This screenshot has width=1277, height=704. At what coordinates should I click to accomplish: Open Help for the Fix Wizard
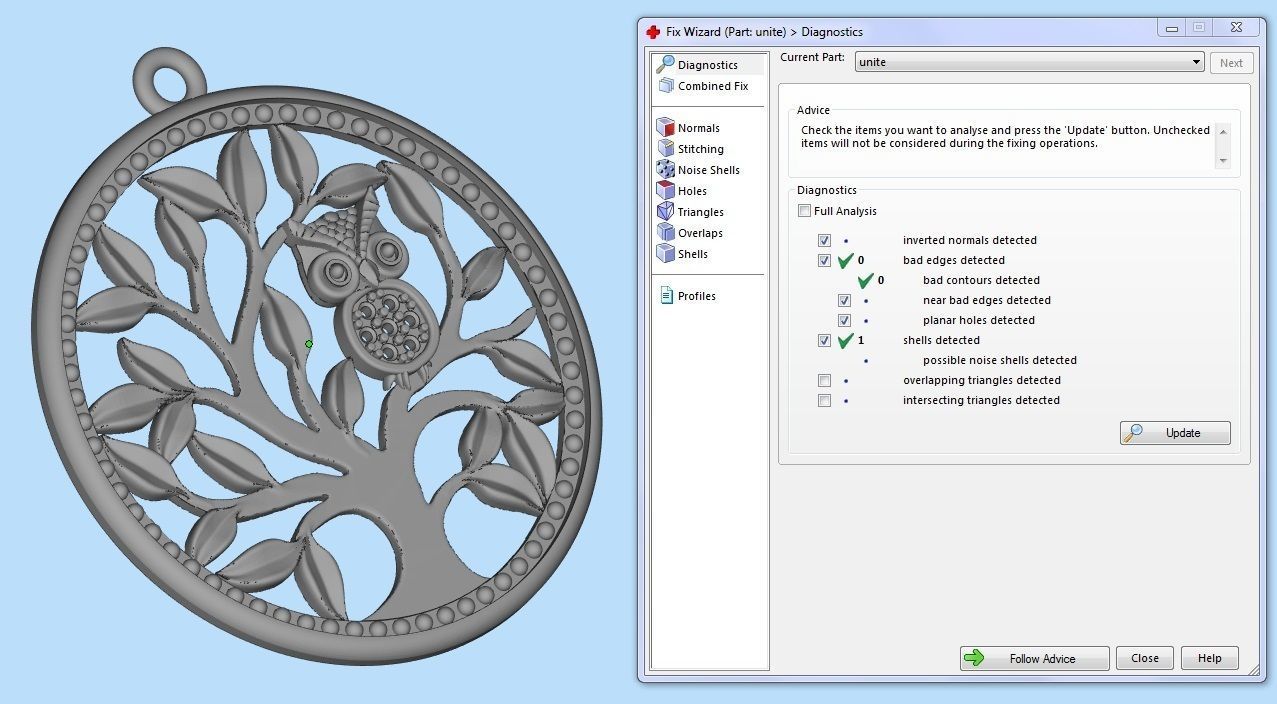[x=1210, y=658]
